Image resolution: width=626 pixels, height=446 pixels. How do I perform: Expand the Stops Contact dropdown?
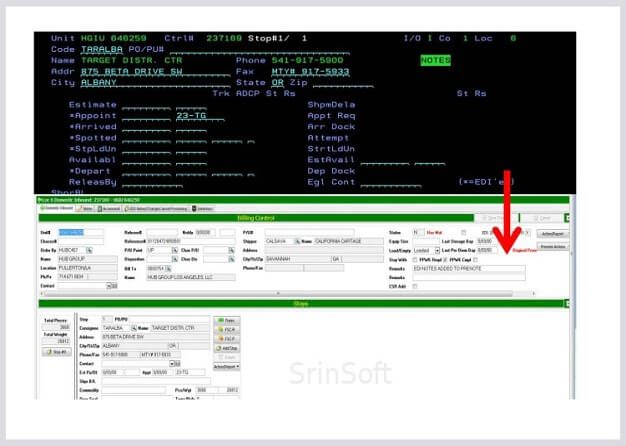click(x=172, y=364)
